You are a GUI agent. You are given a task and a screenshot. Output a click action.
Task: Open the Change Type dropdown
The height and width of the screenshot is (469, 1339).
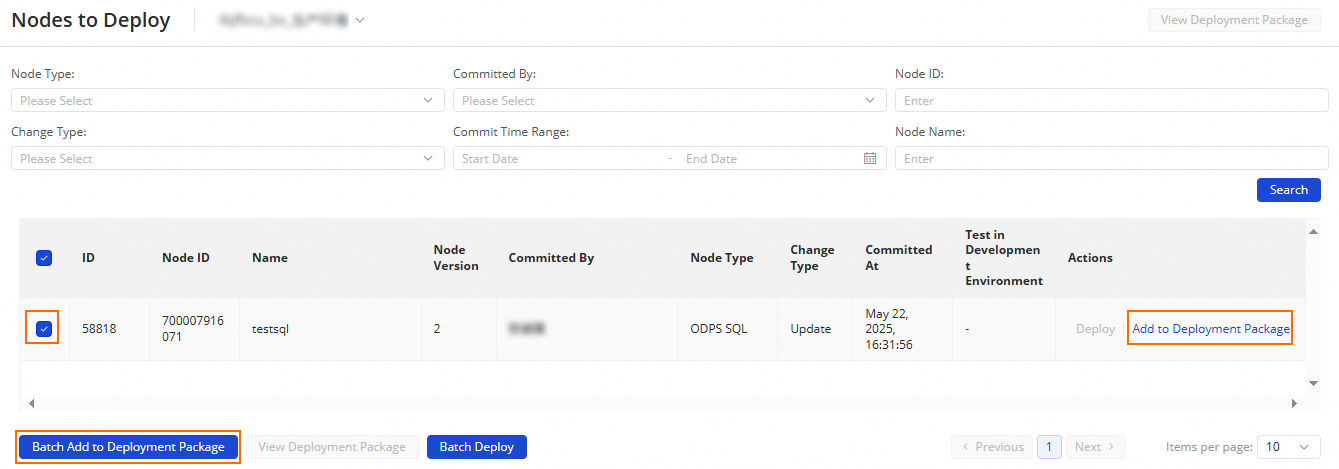coord(227,159)
